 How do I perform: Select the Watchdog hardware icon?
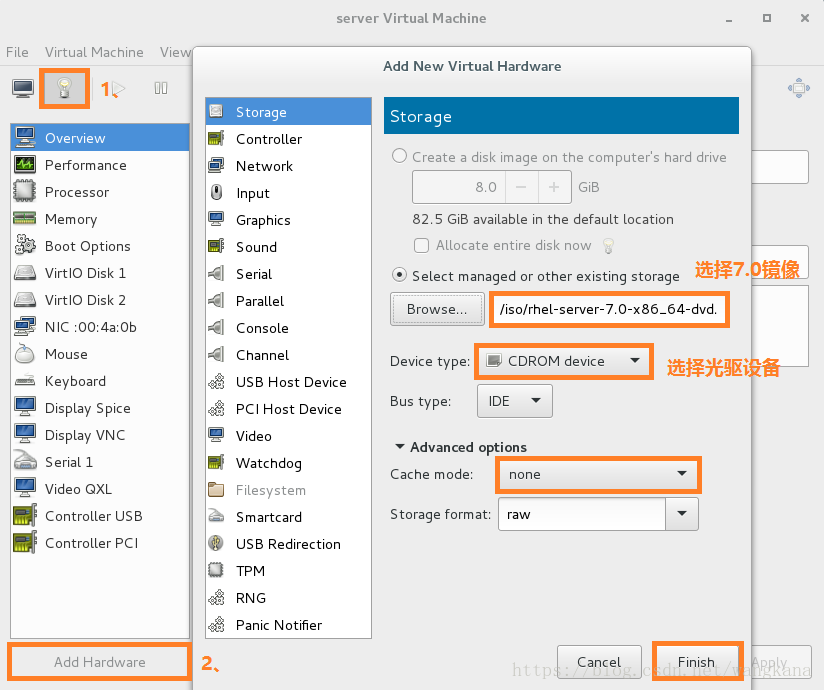pos(216,463)
